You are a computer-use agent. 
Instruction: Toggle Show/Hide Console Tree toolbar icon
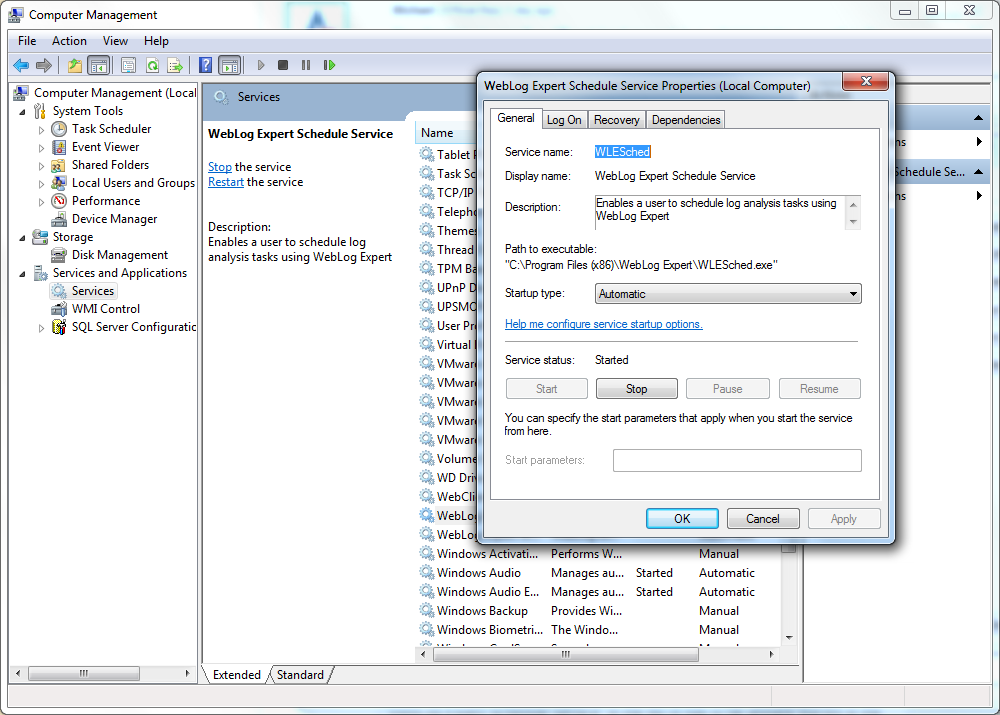98,65
